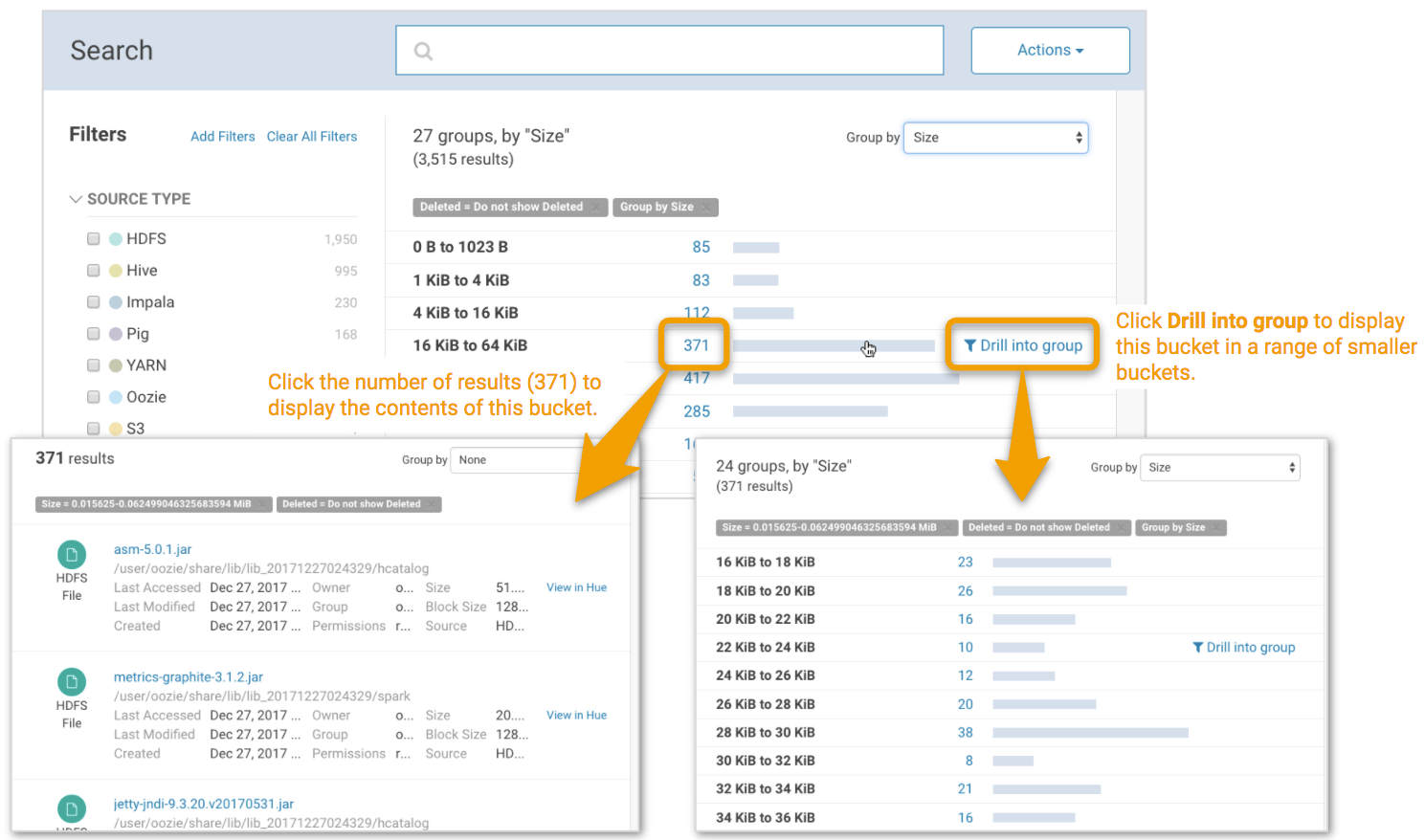Remove the 'Group by Size' filter tag
The width and height of the screenshot is (1425, 840).
pyautogui.click(x=706, y=208)
